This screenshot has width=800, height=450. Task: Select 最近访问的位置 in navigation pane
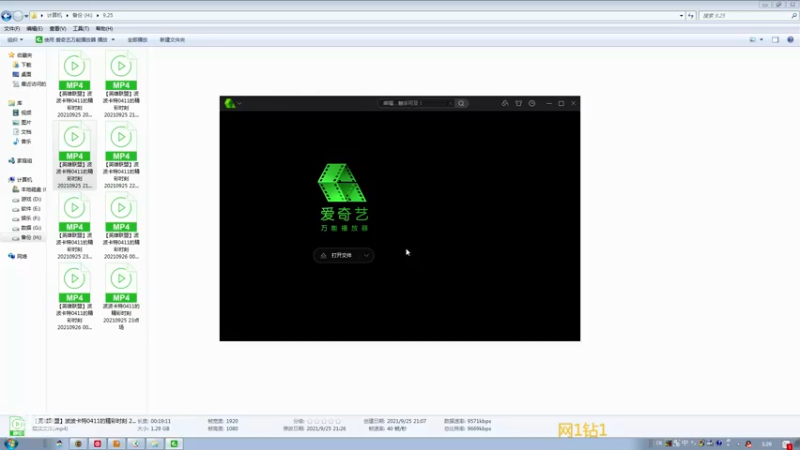29,84
